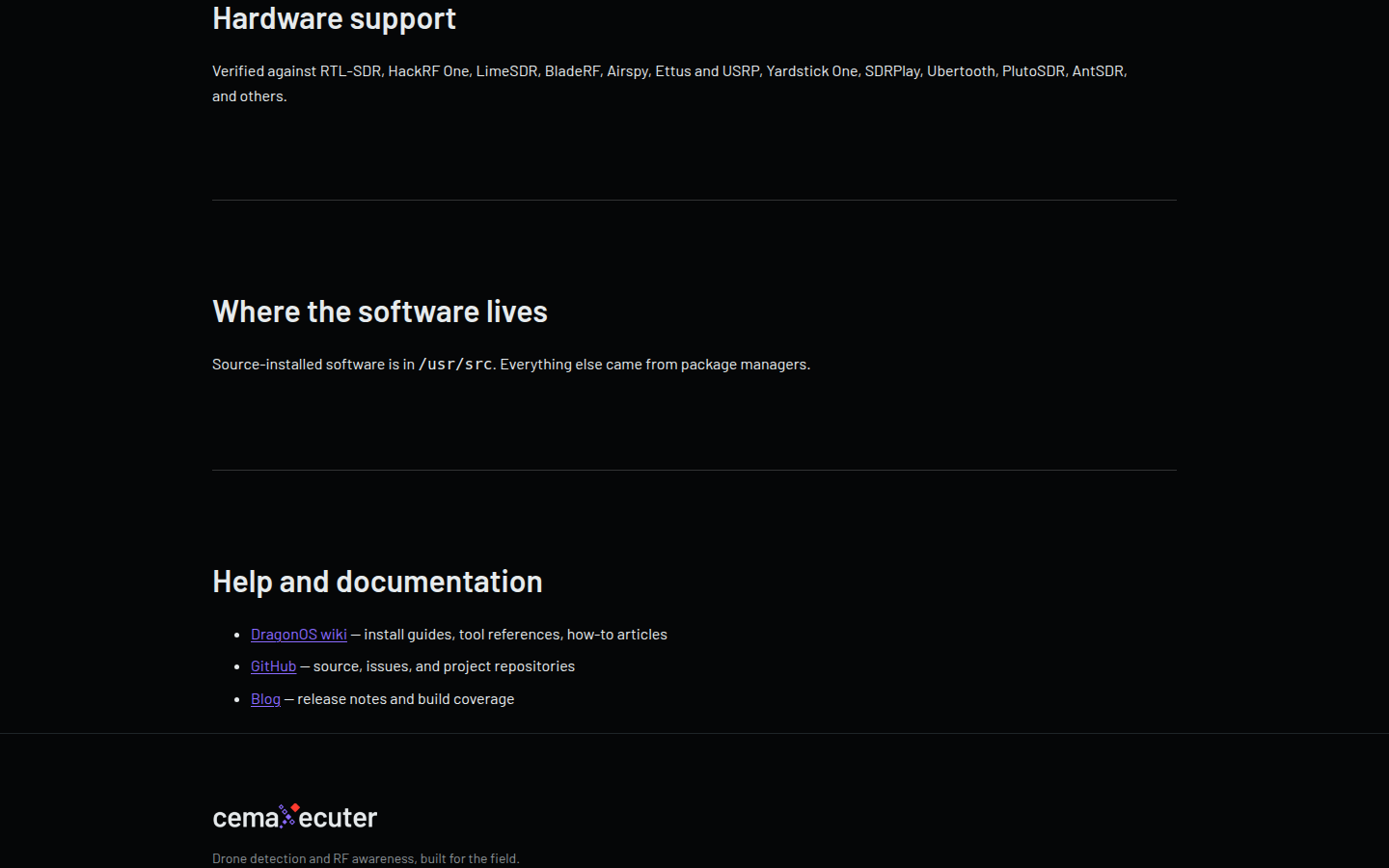Click the Drone detection and RF awareness tagline

(x=366, y=858)
